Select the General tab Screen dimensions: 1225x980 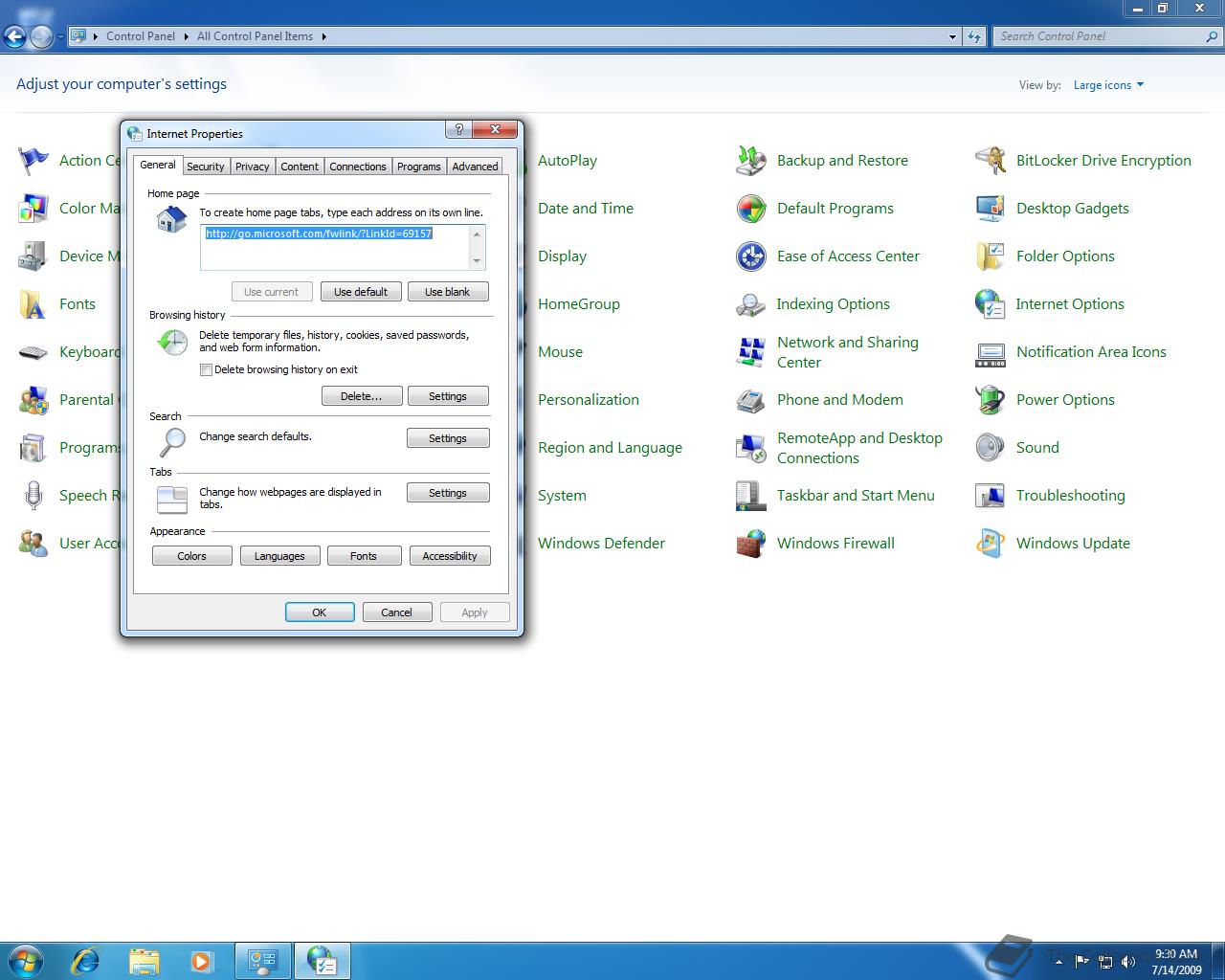click(158, 165)
